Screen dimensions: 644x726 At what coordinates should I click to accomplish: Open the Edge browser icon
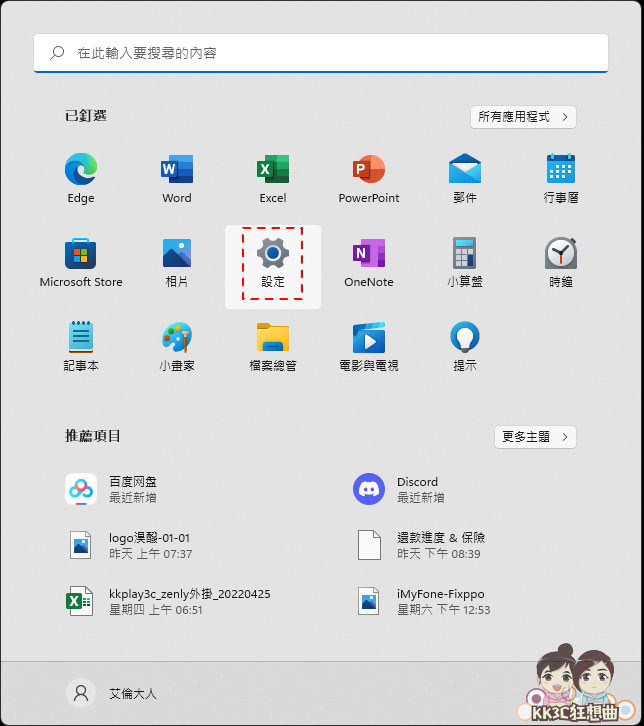point(81,170)
